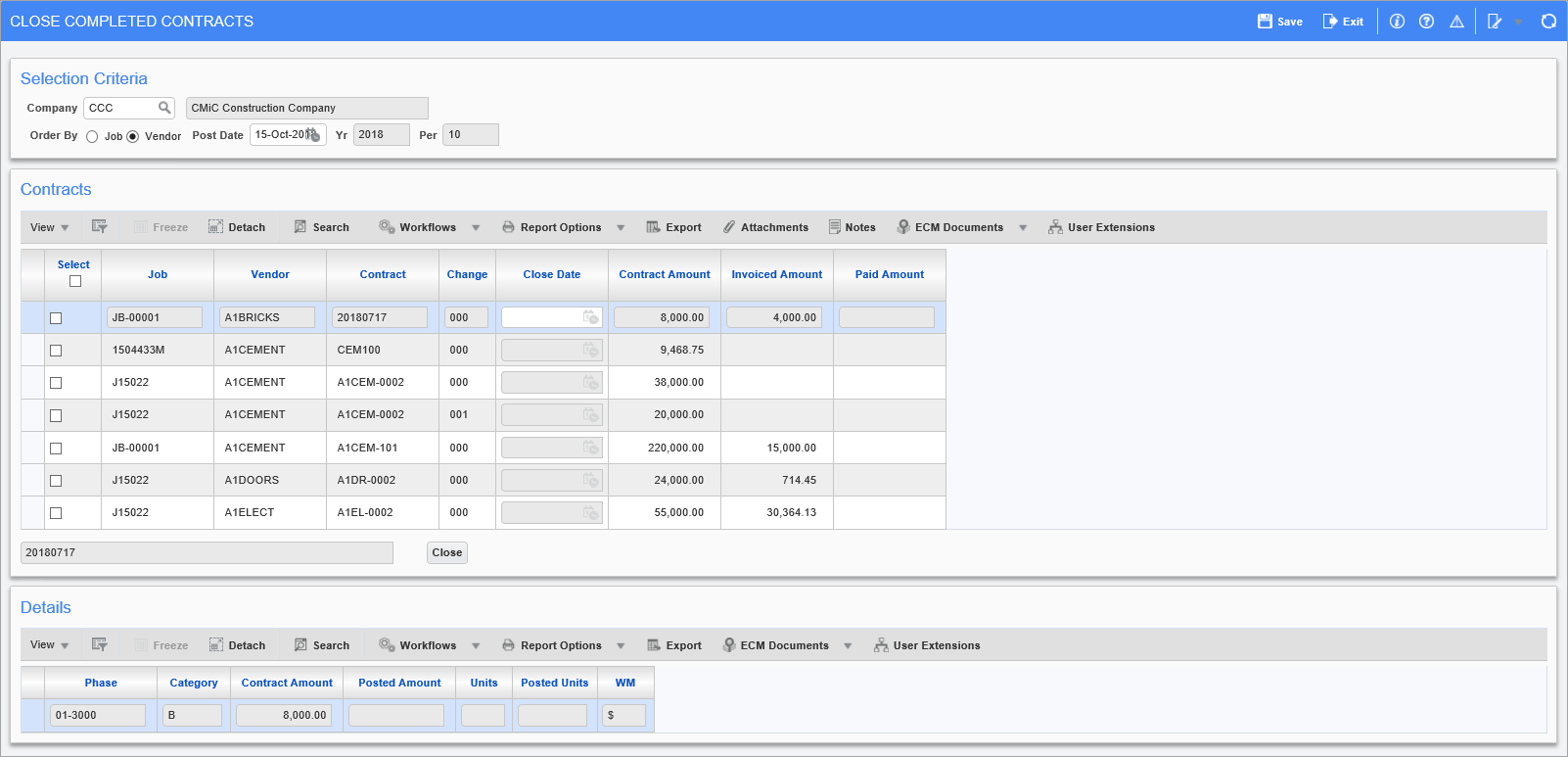Click the refresh icon in top bar
1568x757 pixels.
click(x=1548, y=22)
